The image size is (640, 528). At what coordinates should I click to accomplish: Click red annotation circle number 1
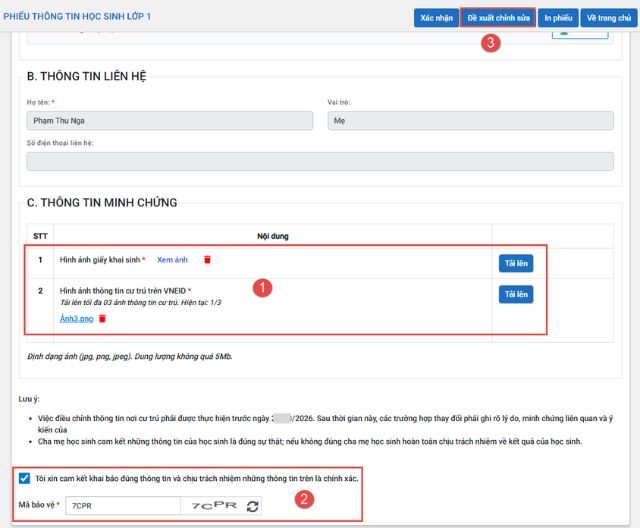(263, 287)
